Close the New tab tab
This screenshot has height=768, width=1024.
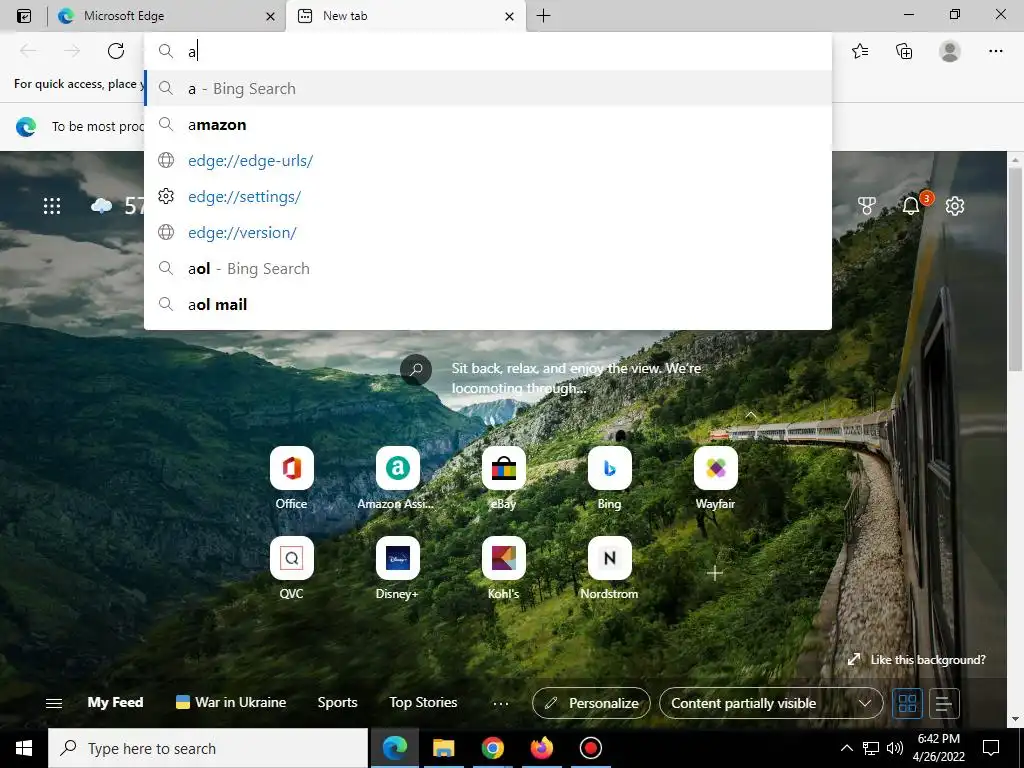(x=509, y=16)
